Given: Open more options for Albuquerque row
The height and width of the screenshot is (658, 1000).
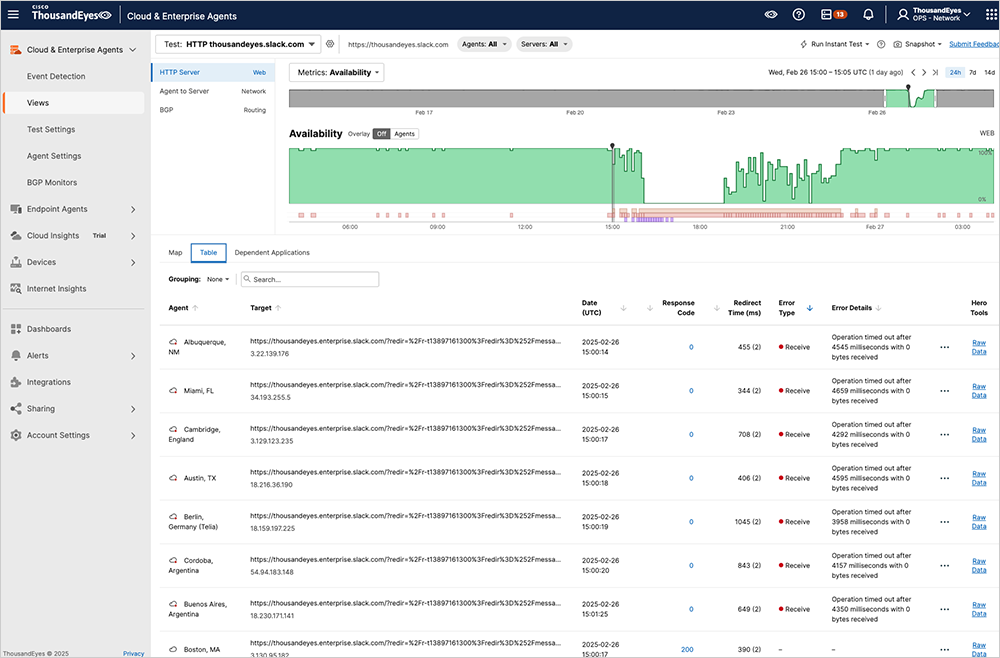Looking at the screenshot, I should click(x=945, y=347).
